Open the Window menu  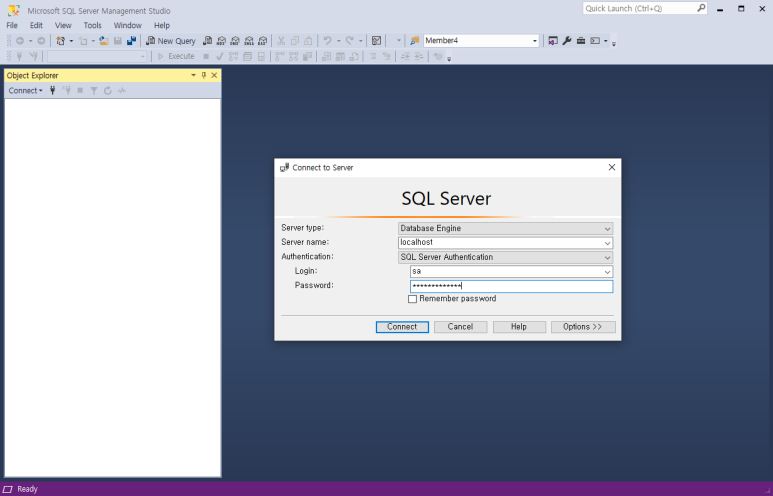[128, 25]
